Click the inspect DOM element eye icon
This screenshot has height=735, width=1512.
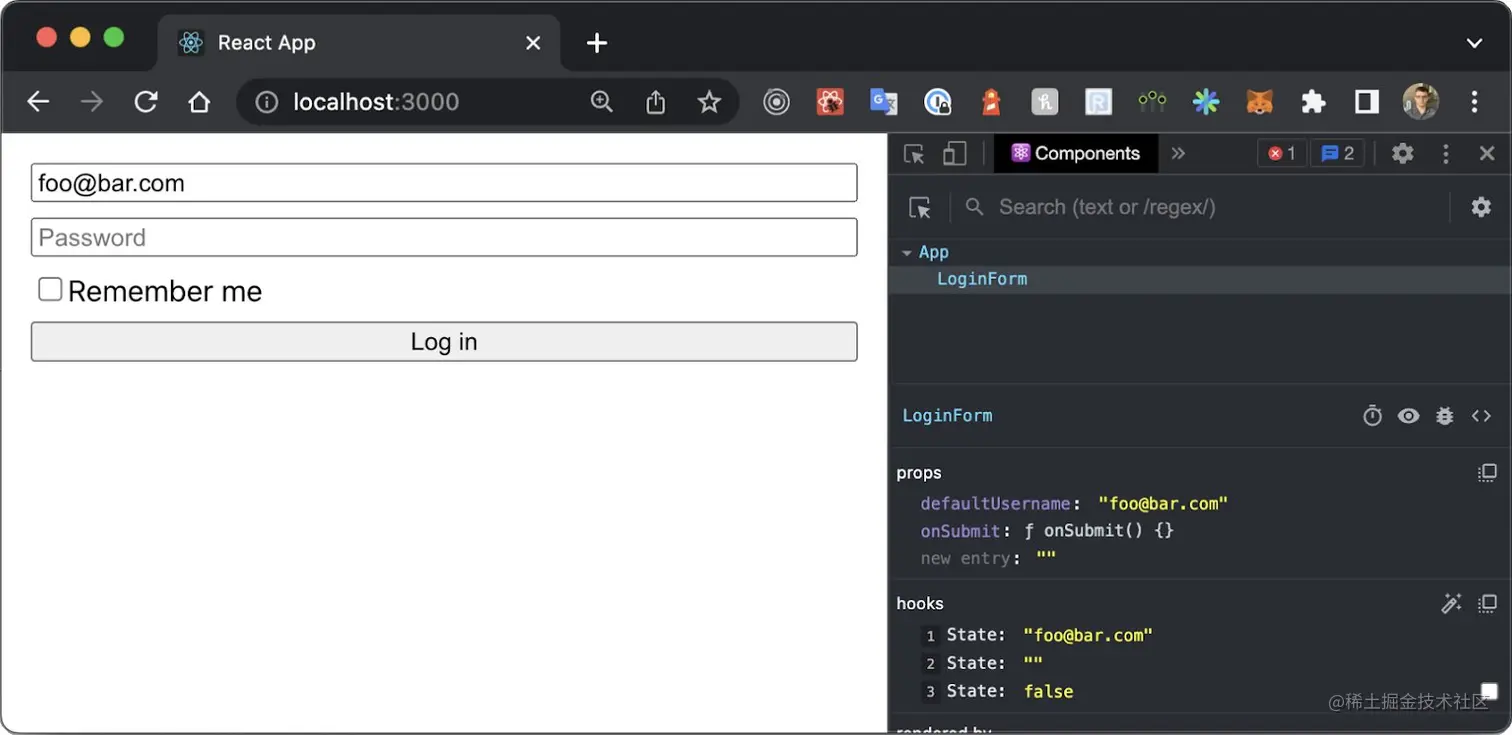1408,416
